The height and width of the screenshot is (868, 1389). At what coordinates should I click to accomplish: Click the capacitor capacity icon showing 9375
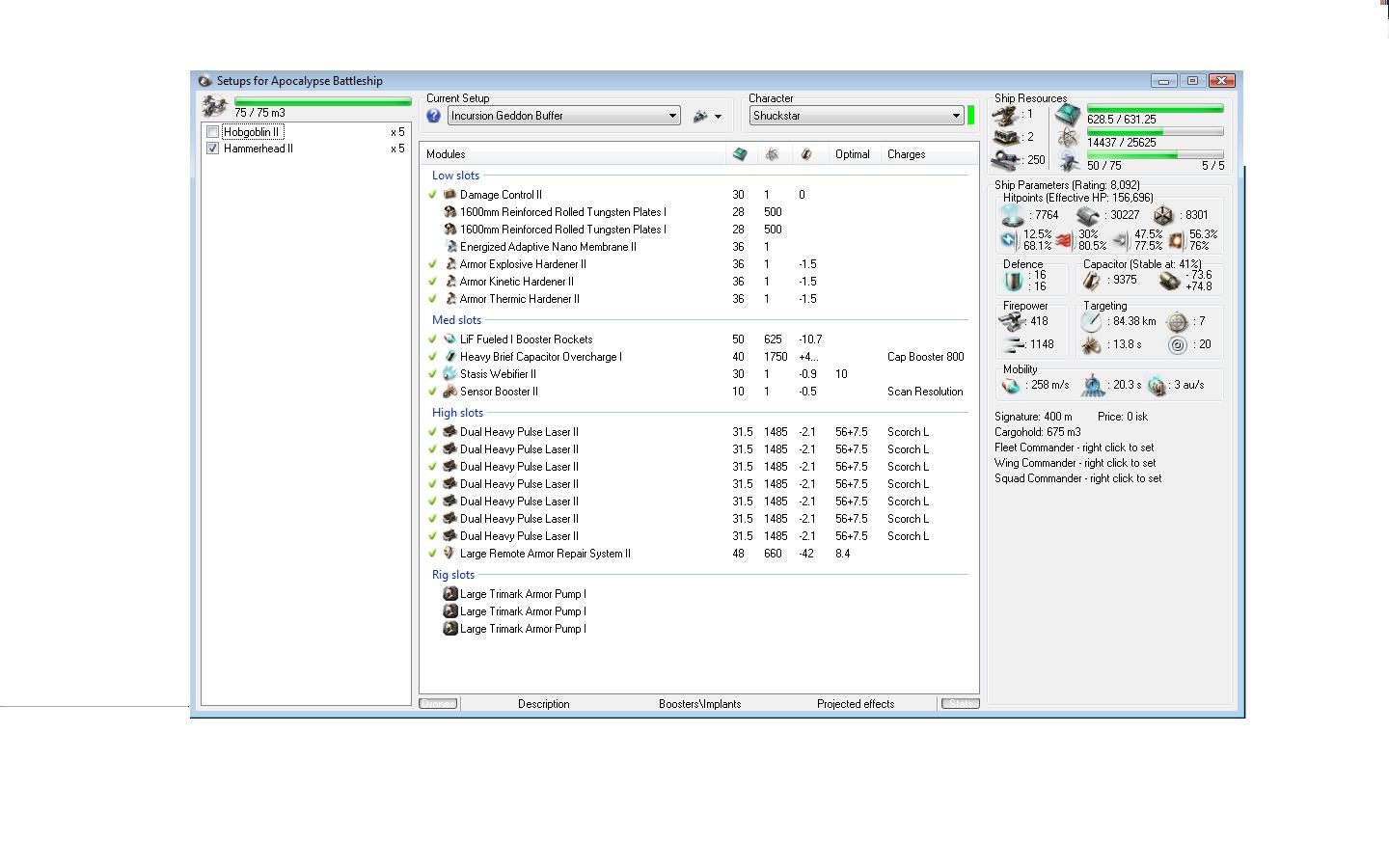(1091, 280)
